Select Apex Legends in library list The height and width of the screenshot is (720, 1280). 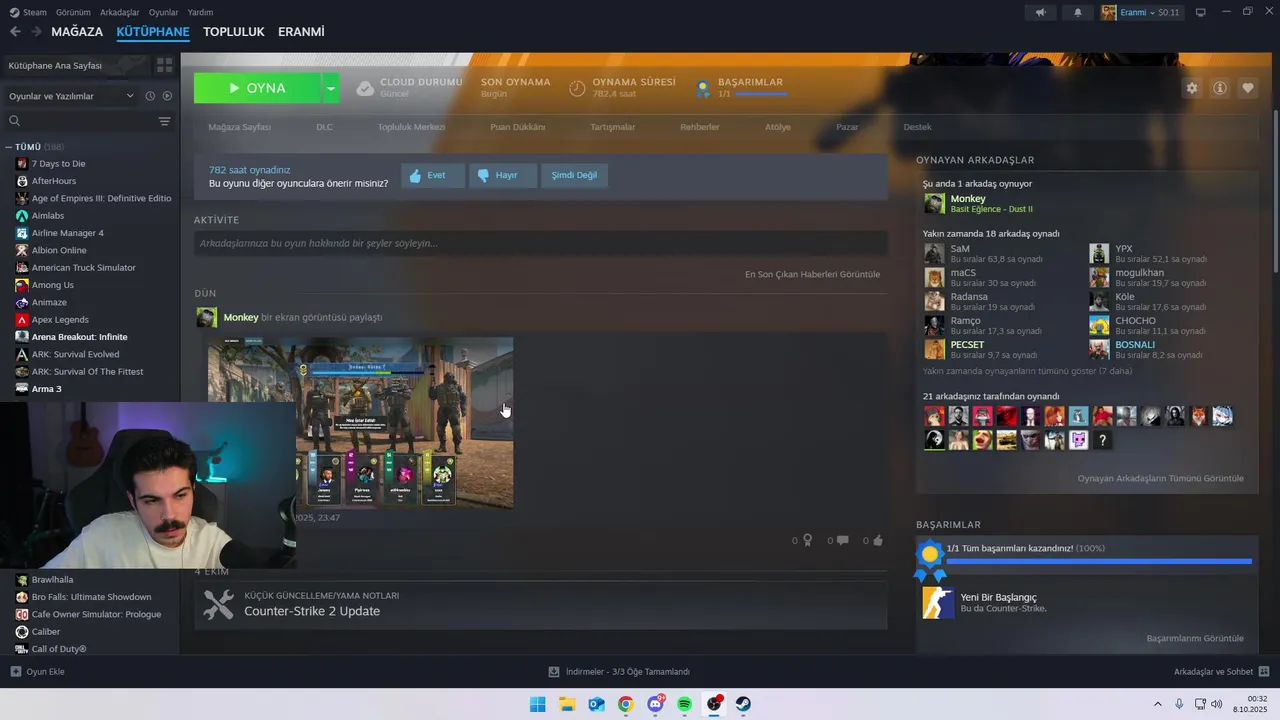[x=60, y=320]
